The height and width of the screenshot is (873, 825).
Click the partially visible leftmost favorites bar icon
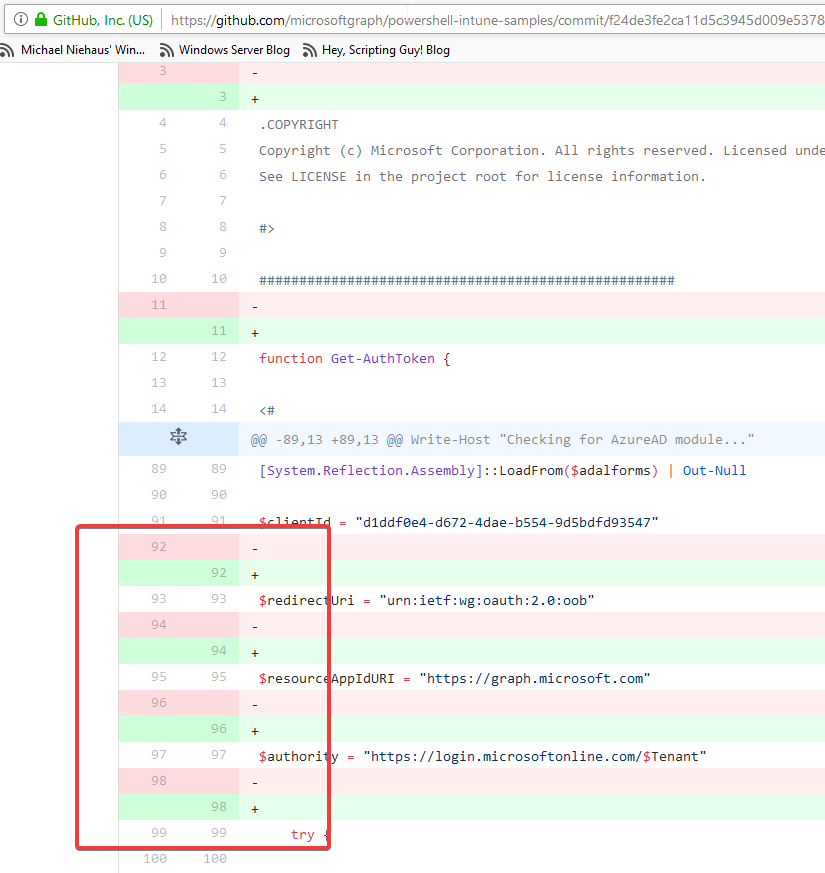tap(3, 49)
